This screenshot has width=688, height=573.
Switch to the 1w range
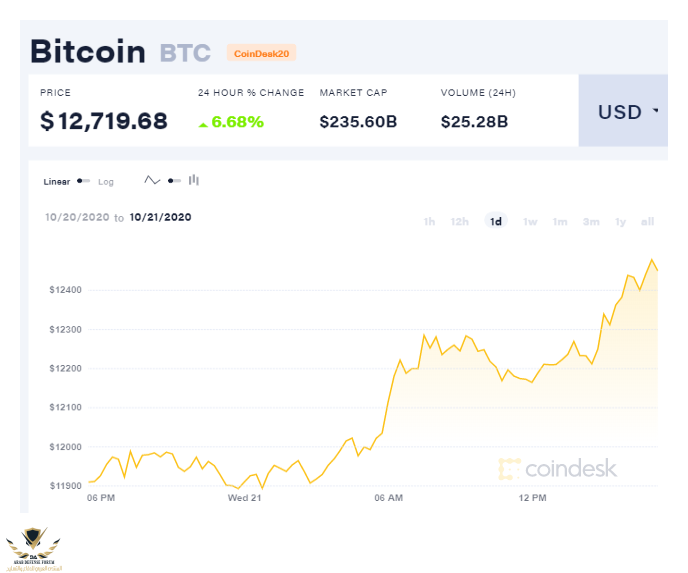530,222
